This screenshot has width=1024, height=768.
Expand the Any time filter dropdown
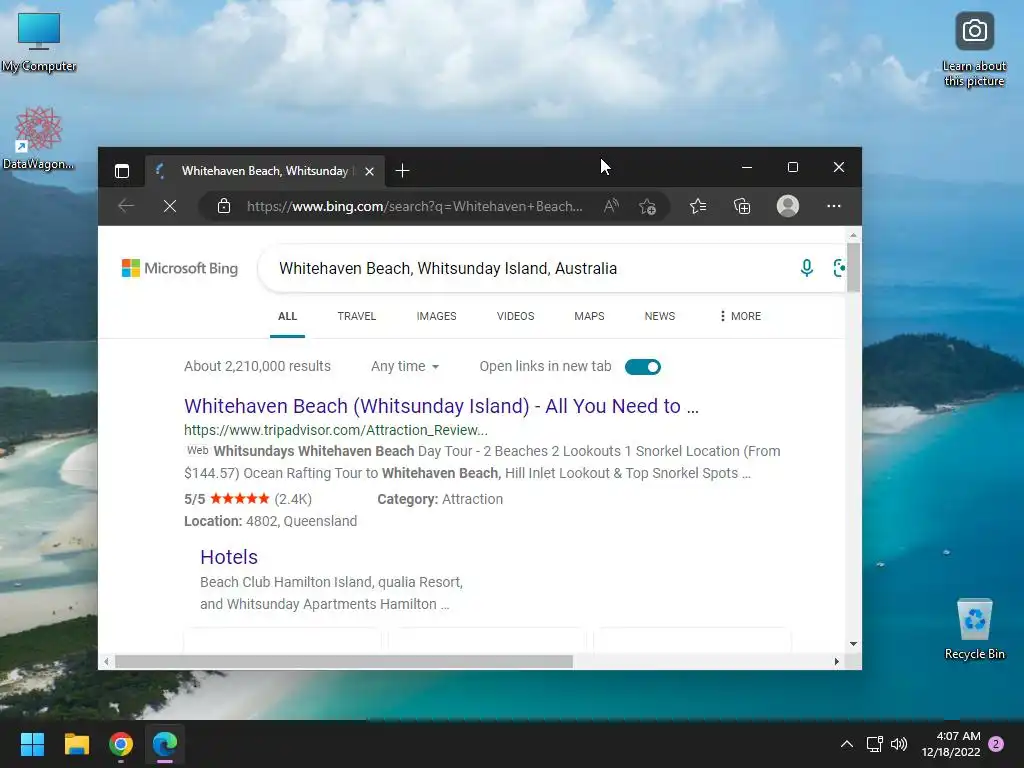point(405,366)
